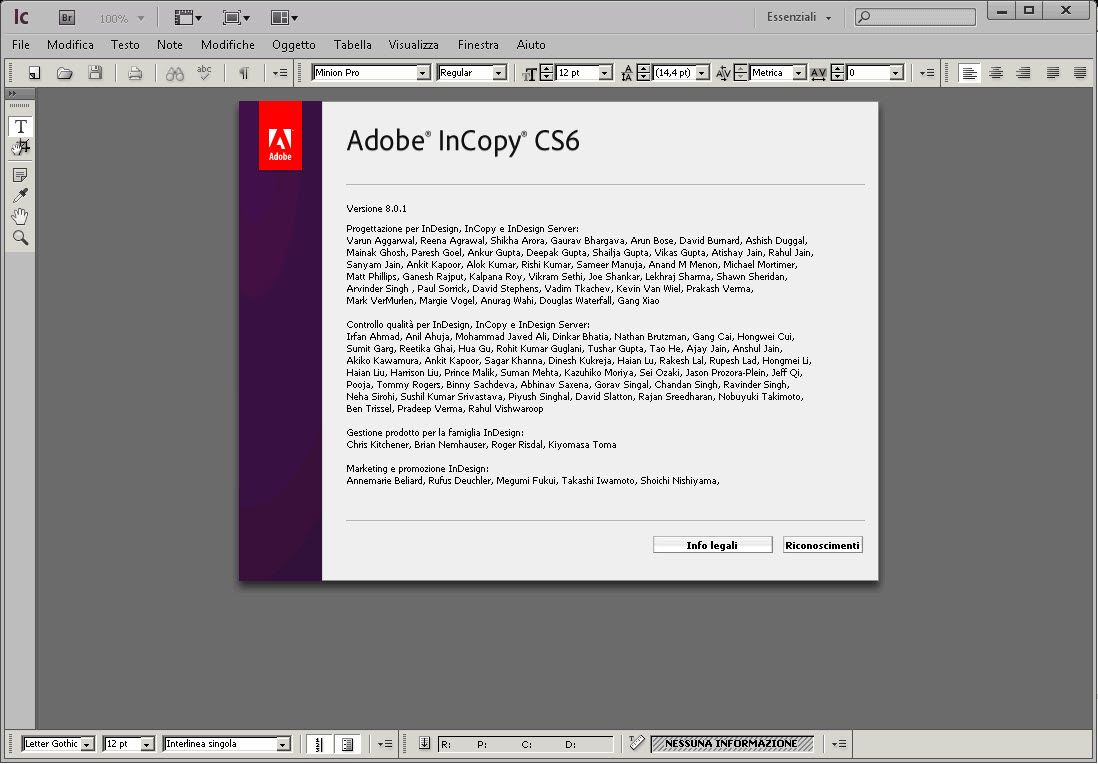This screenshot has height=764, width=1098.
Task: Select the Zoom magnifier tool
Action: pyautogui.click(x=20, y=237)
